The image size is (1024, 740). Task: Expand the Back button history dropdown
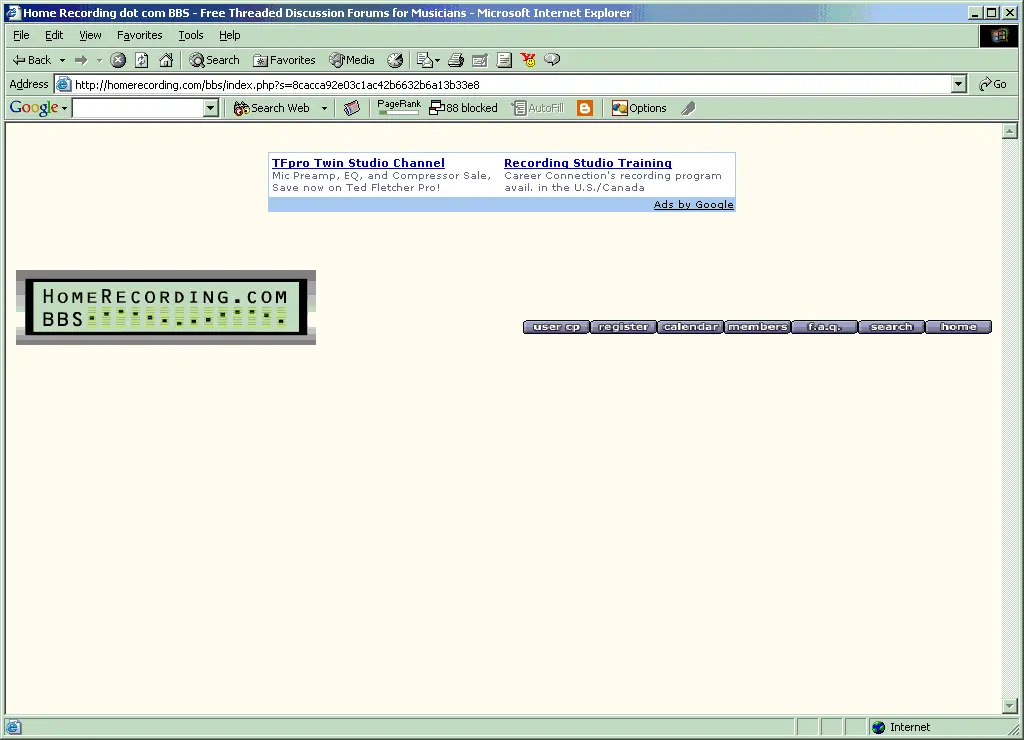pos(63,60)
